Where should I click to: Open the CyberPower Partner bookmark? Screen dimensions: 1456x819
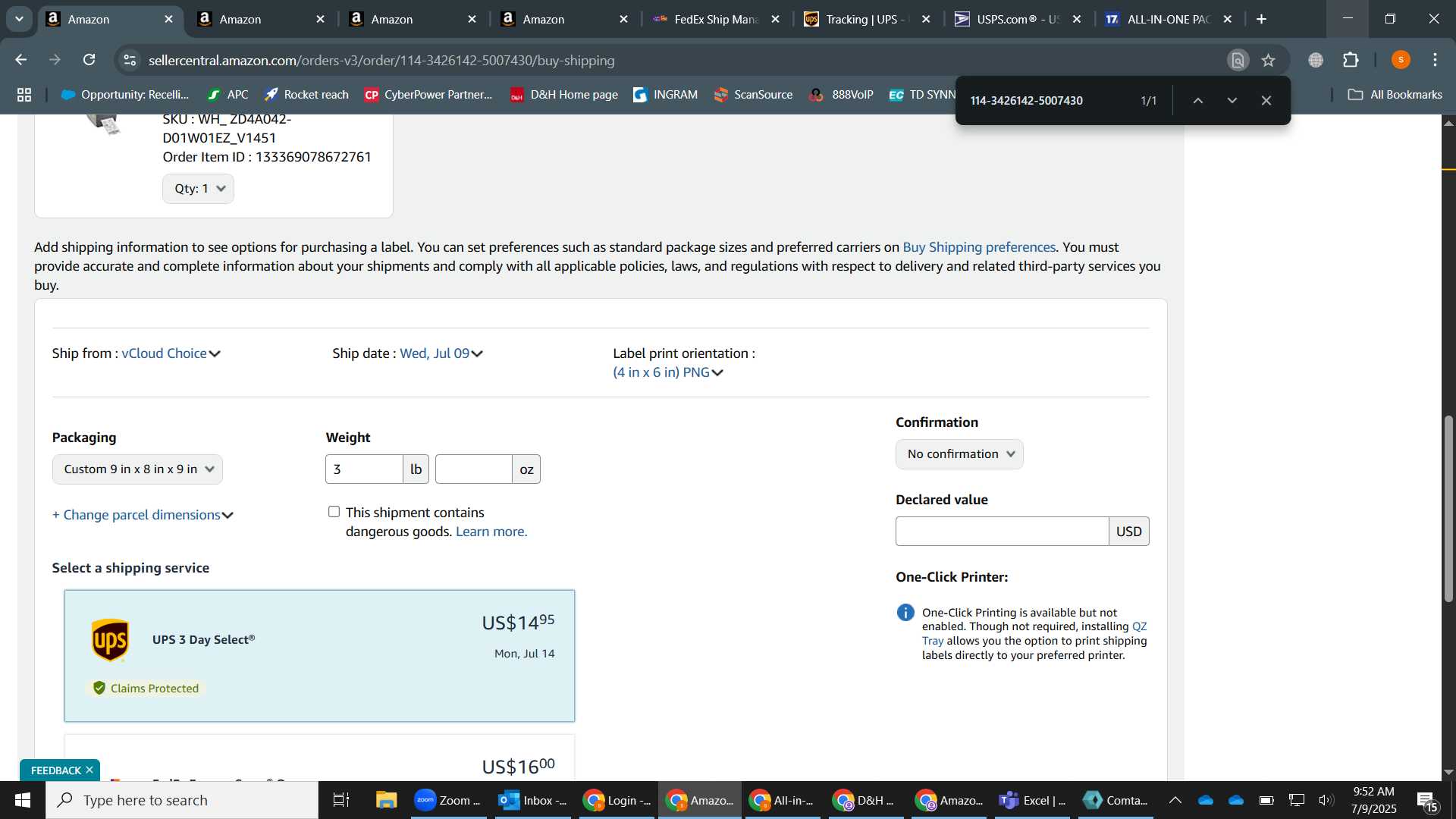click(x=428, y=95)
